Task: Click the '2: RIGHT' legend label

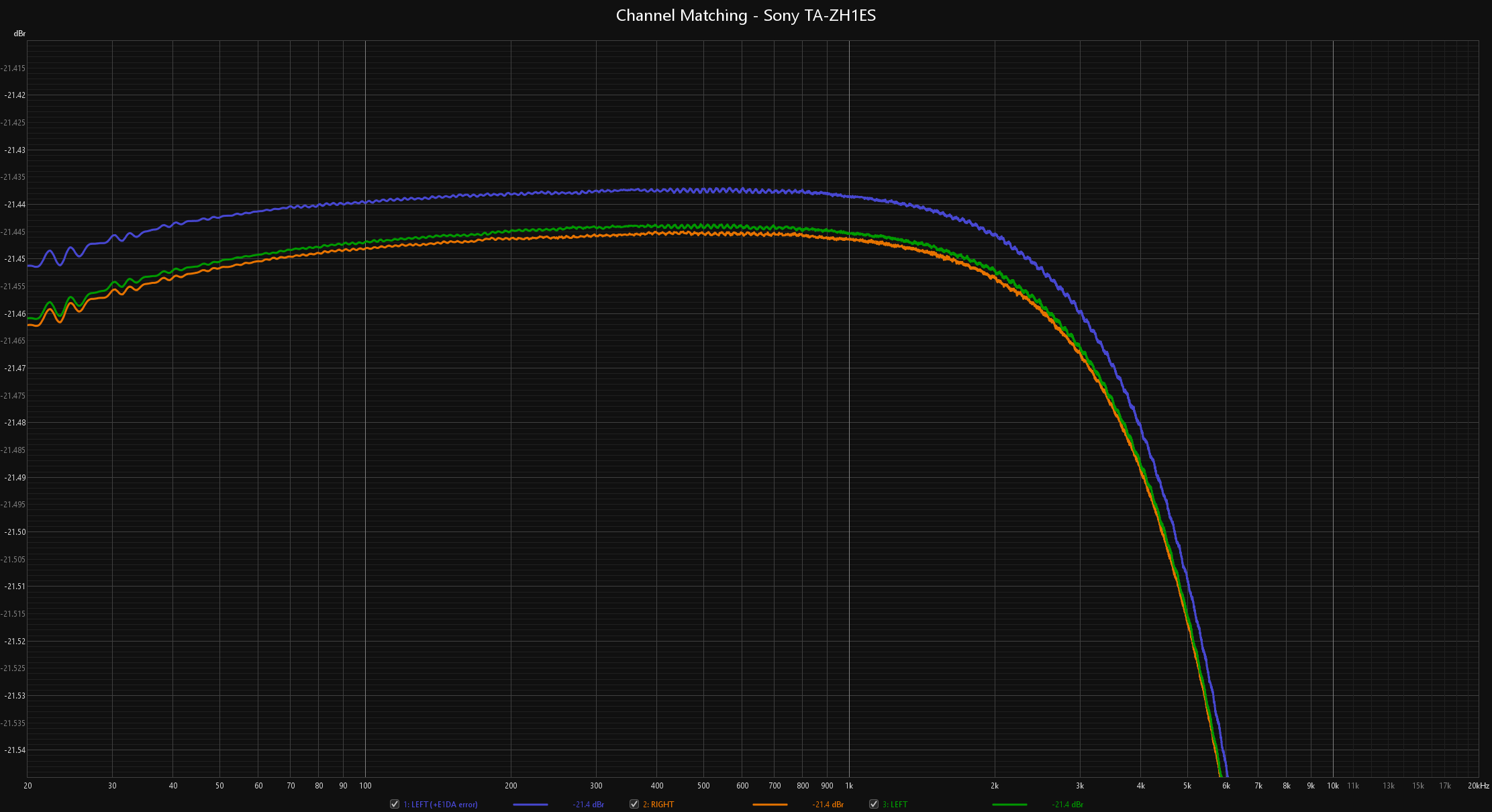Action: [658, 805]
